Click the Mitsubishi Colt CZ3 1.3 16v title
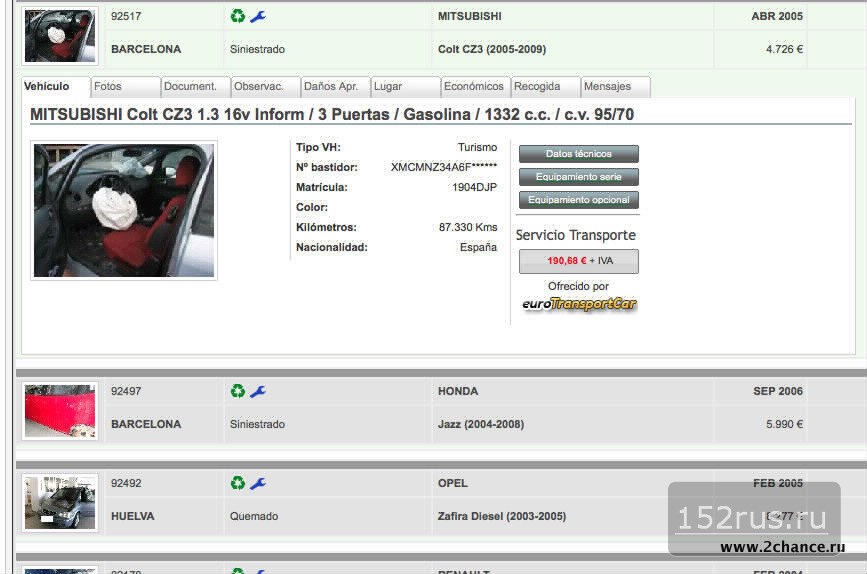The image size is (867, 574). point(332,114)
